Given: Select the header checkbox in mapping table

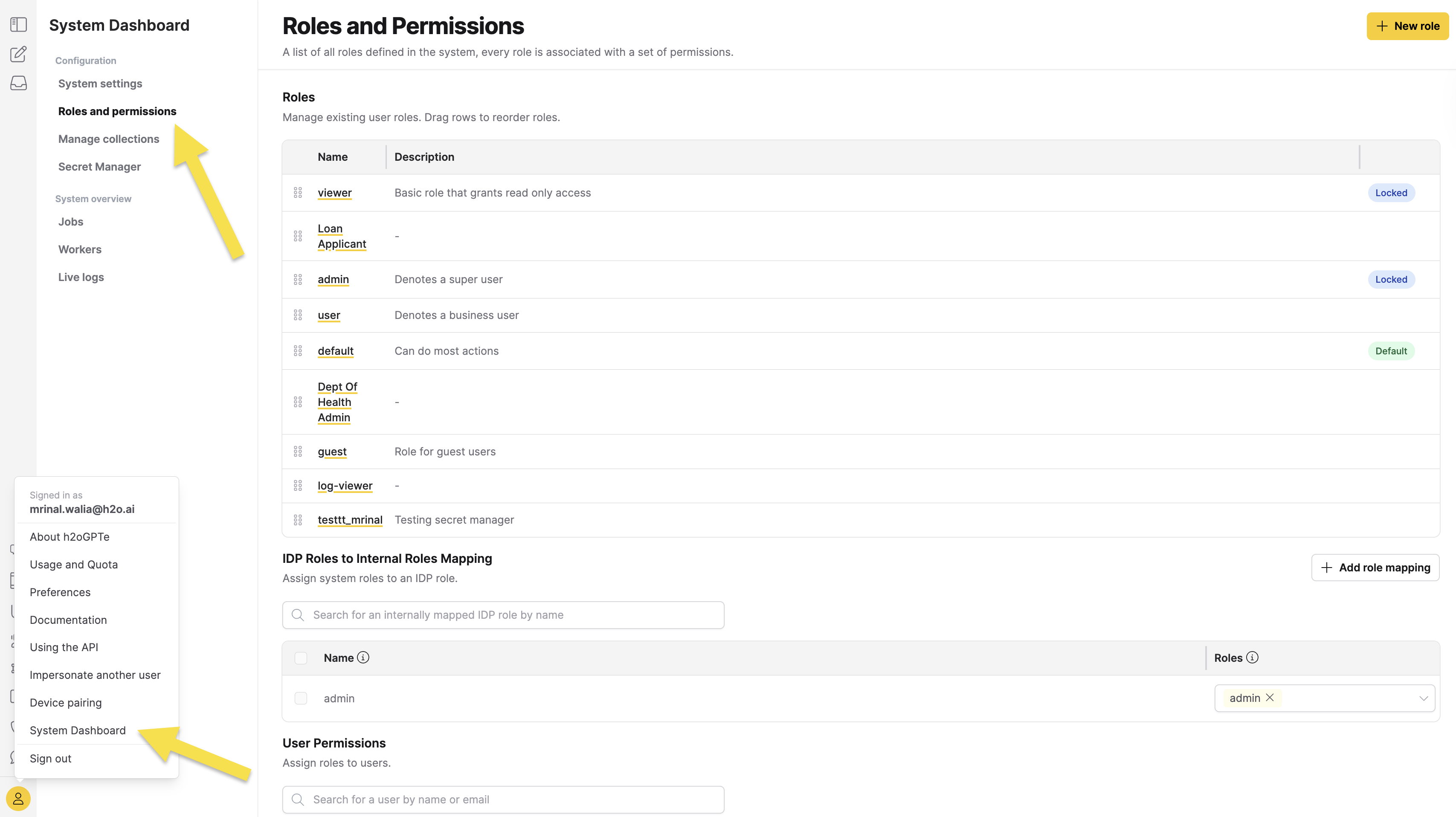Looking at the screenshot, I should click(x=301, y=658).
